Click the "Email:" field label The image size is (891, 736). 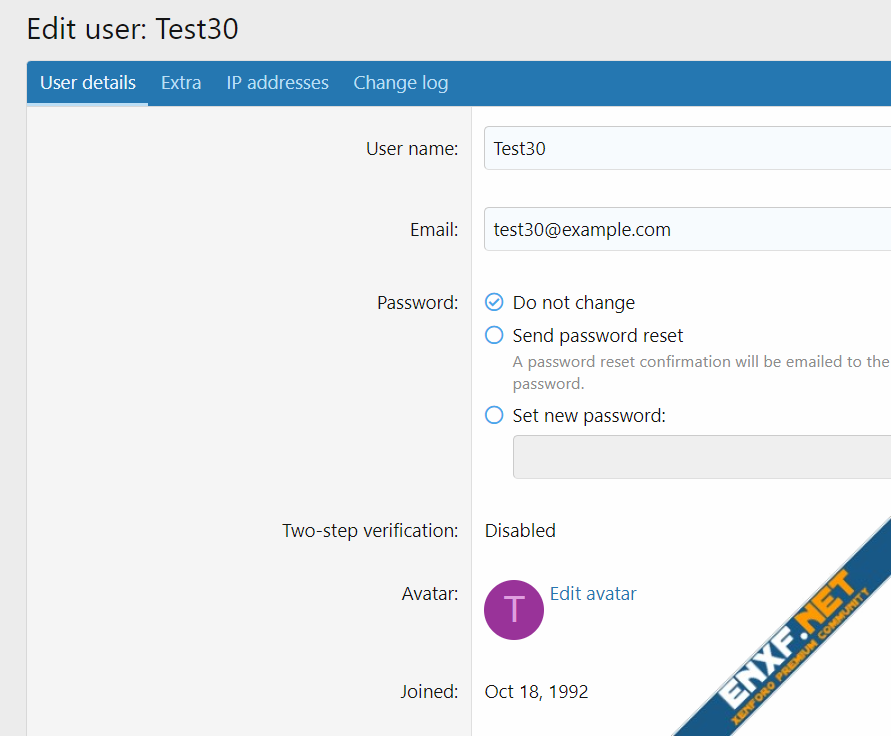(x=433, y=230)
